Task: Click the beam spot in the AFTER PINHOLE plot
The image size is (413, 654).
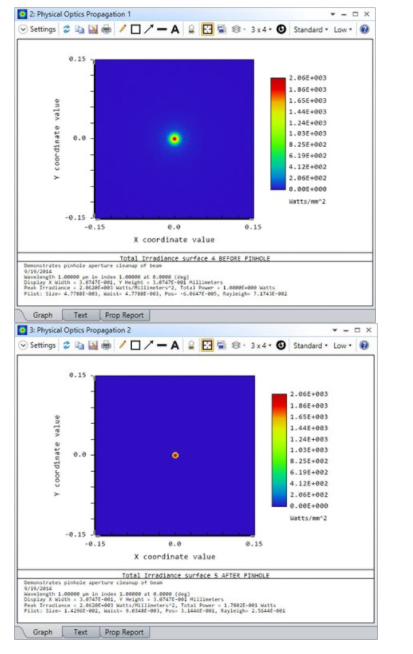Action: click(175, 455)
